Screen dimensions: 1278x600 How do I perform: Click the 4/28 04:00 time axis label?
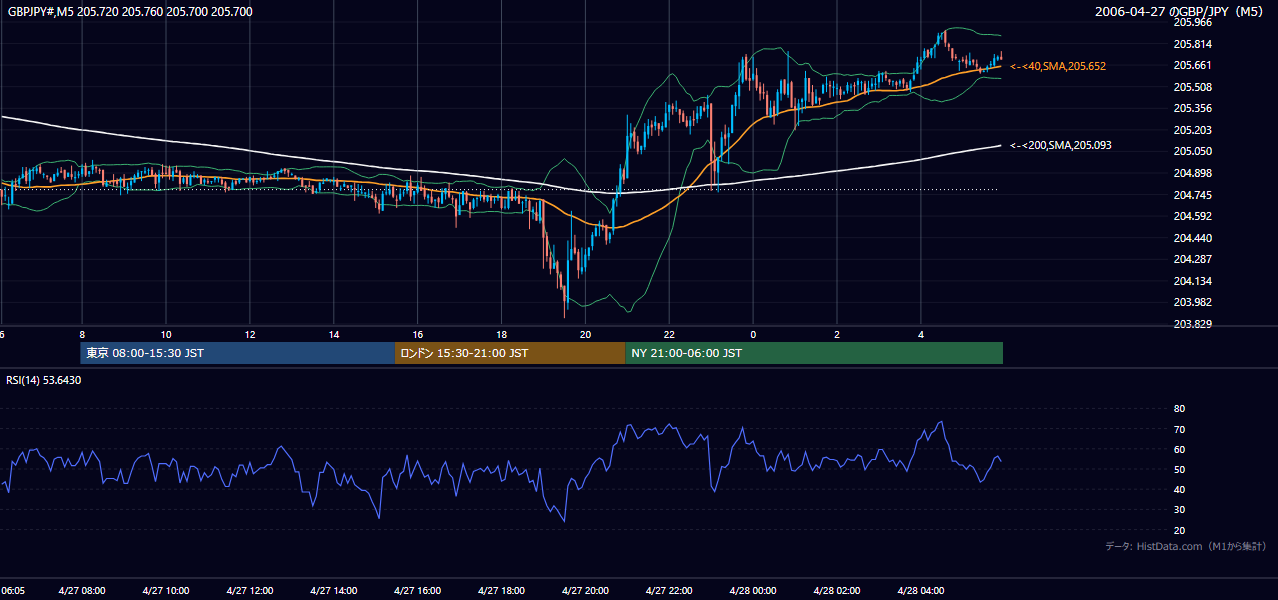point(921,591)
